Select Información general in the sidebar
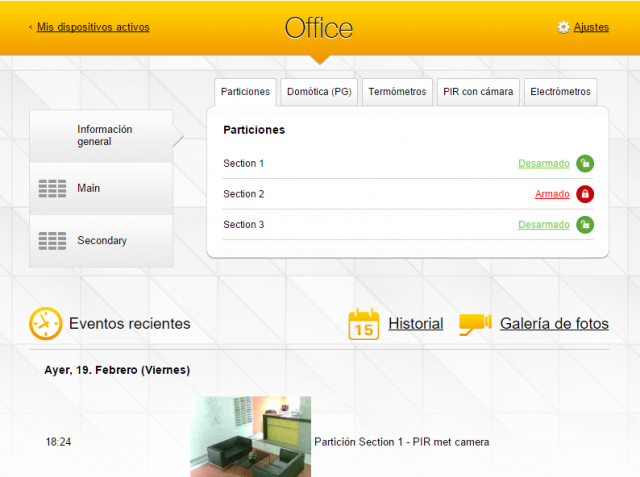Screen dimensions: 640x477 tap(104, 135)
